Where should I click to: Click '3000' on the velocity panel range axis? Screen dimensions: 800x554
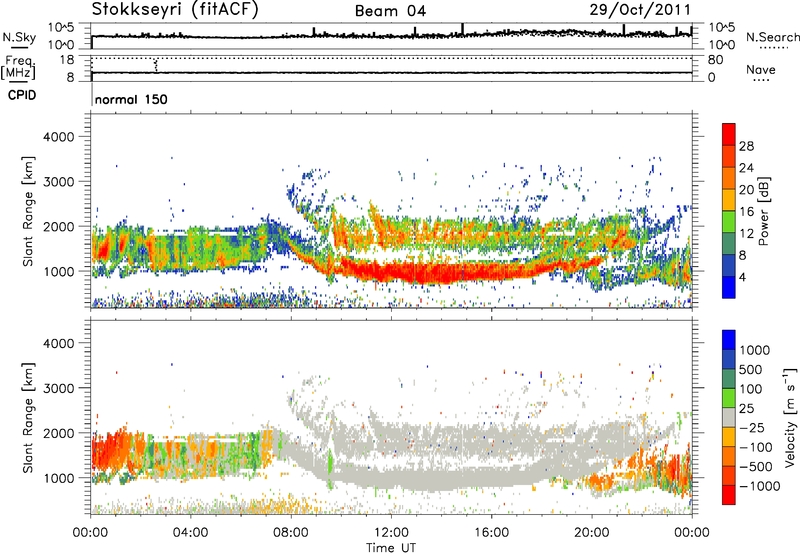(x=58, y=388)
